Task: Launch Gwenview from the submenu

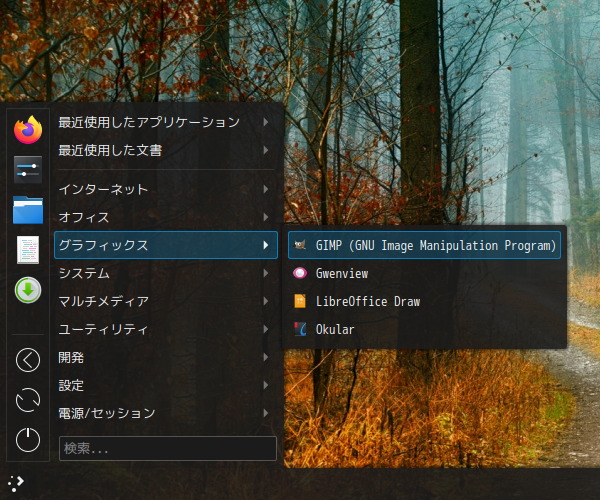Action: (424, 273)
